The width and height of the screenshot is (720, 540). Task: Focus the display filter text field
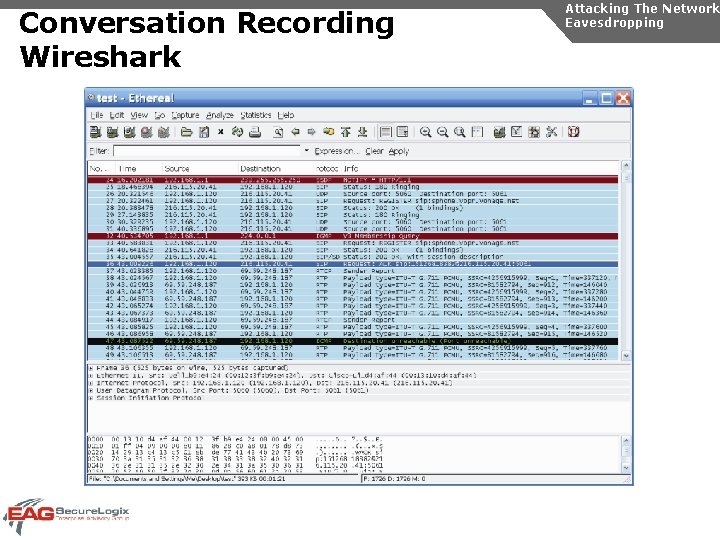click(207, 151)
